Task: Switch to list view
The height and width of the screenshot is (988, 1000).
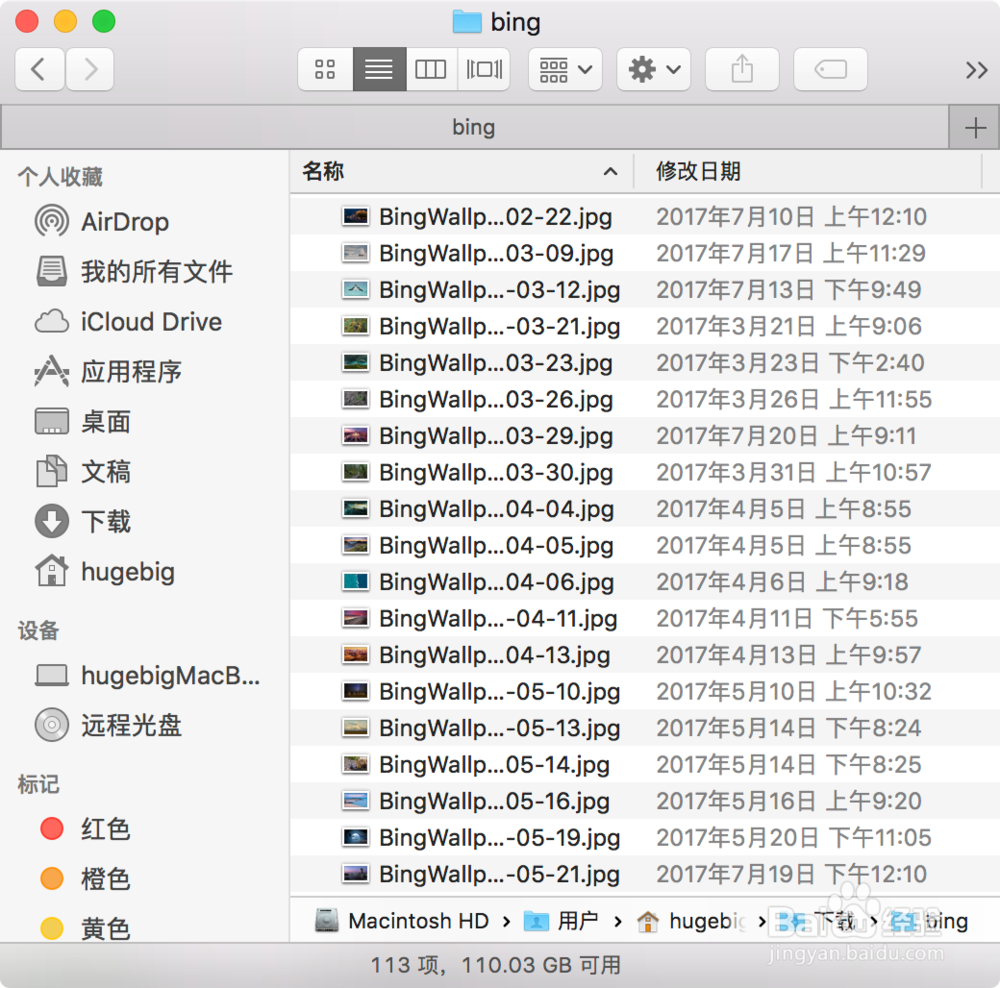Action: (x=379, y=69)
